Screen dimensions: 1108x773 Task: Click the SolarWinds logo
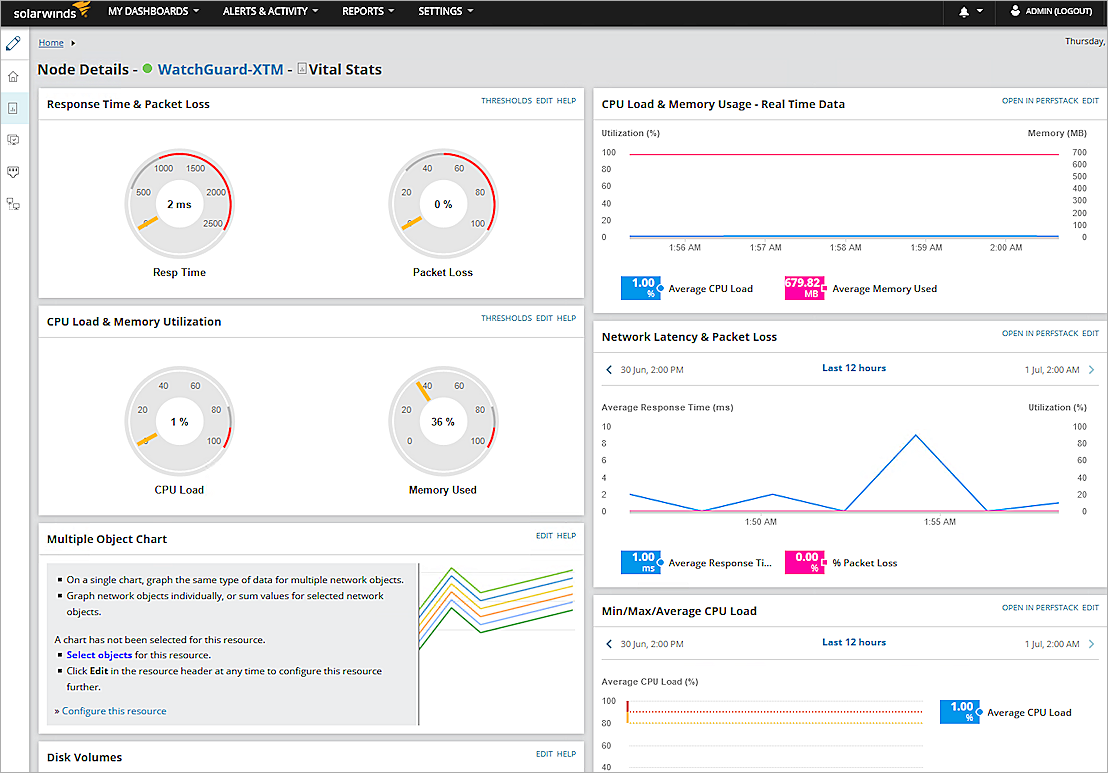(51, 11)
